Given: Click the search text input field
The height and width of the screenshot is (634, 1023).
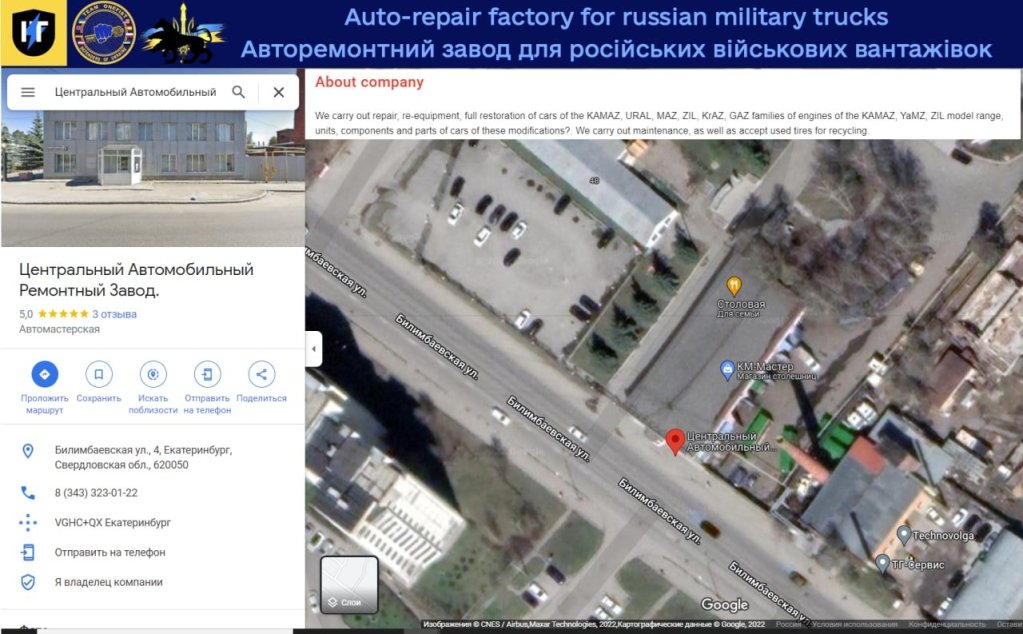Looking at the screenshot, I should pos(134,92).
